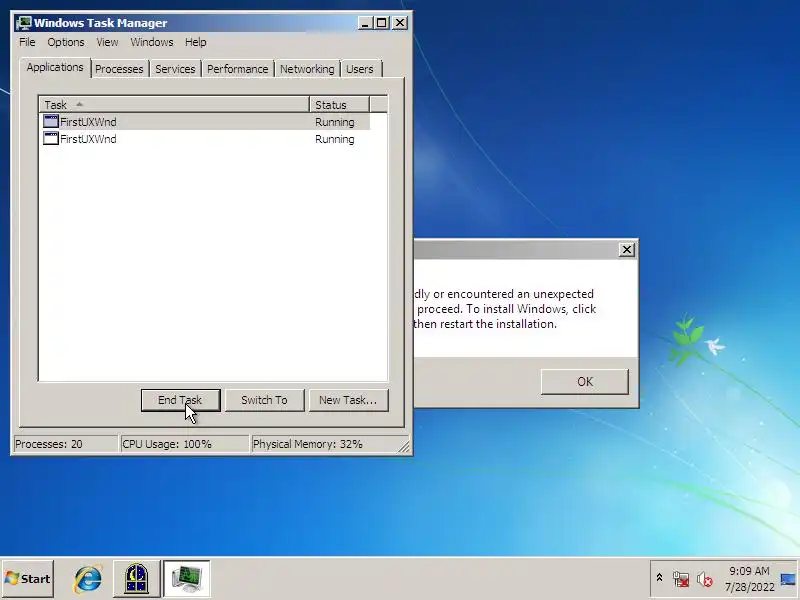The width and height of the screenshot is (800, 600).
Task: Select the Applications tab
Action: (55, 67)
